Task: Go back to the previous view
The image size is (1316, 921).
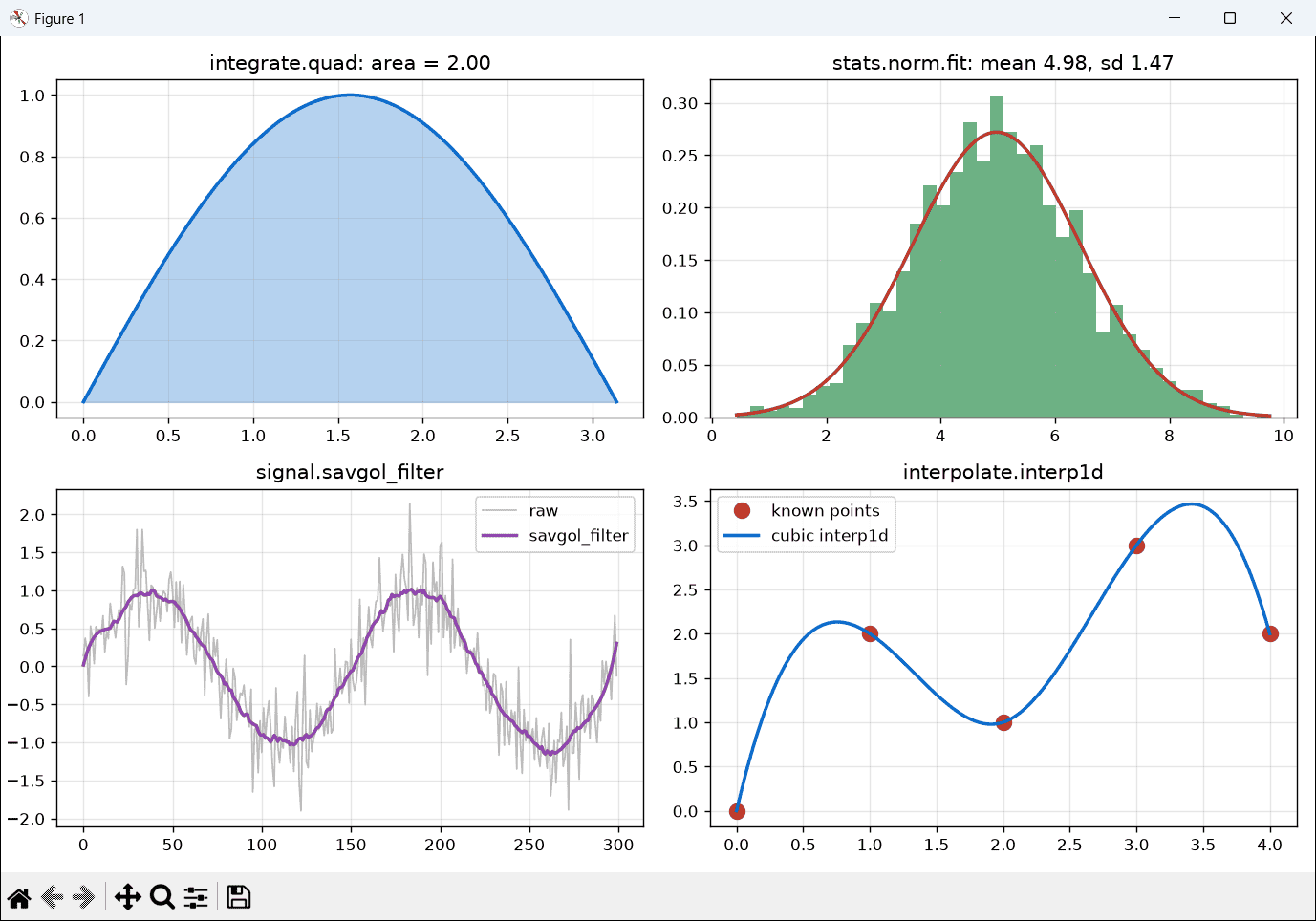Action: [54, 897]
